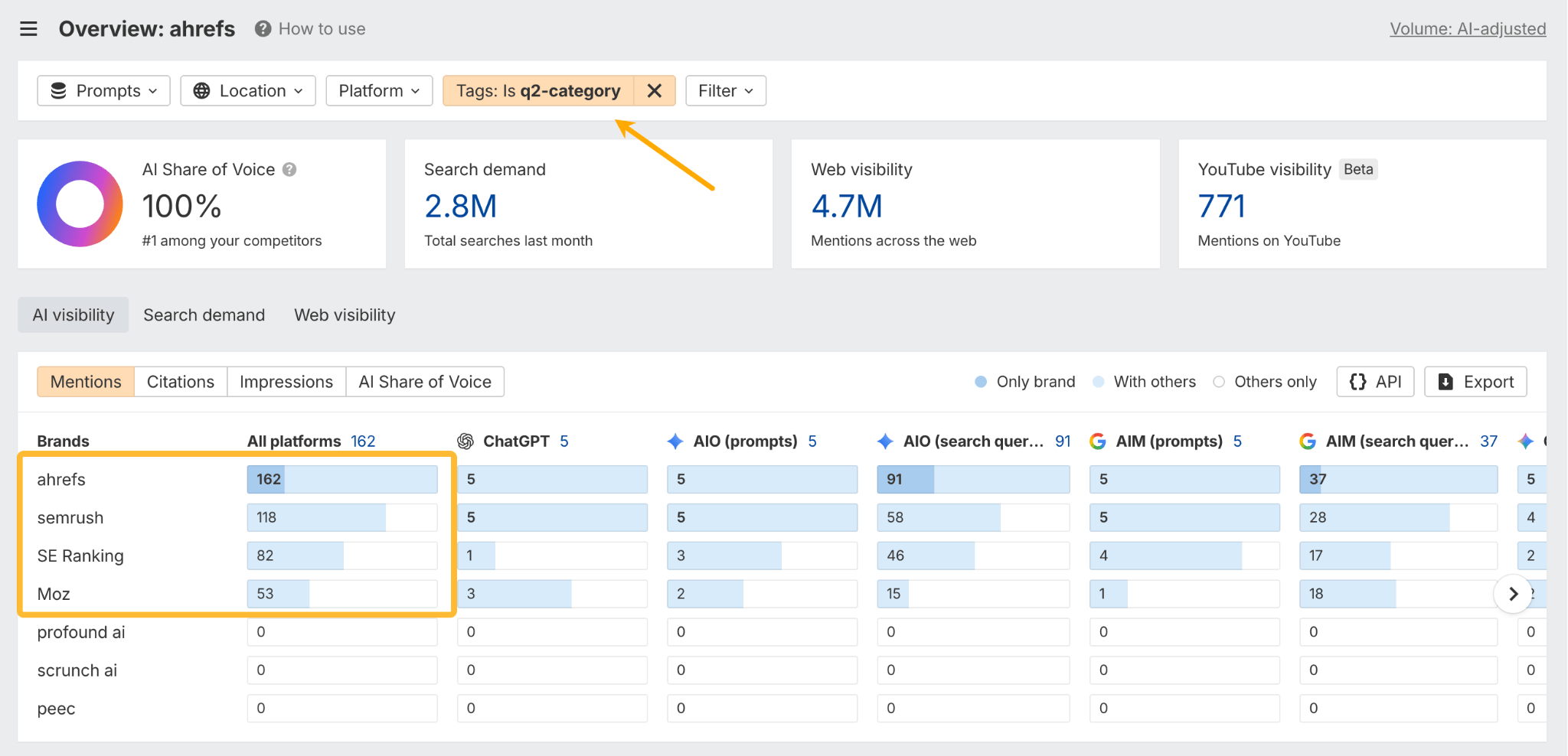Image resolution: width=1568 pixels, height=756 pixels.
Task: Click ahrefs AIO search queries bar 91
Action: coord(973,479)
